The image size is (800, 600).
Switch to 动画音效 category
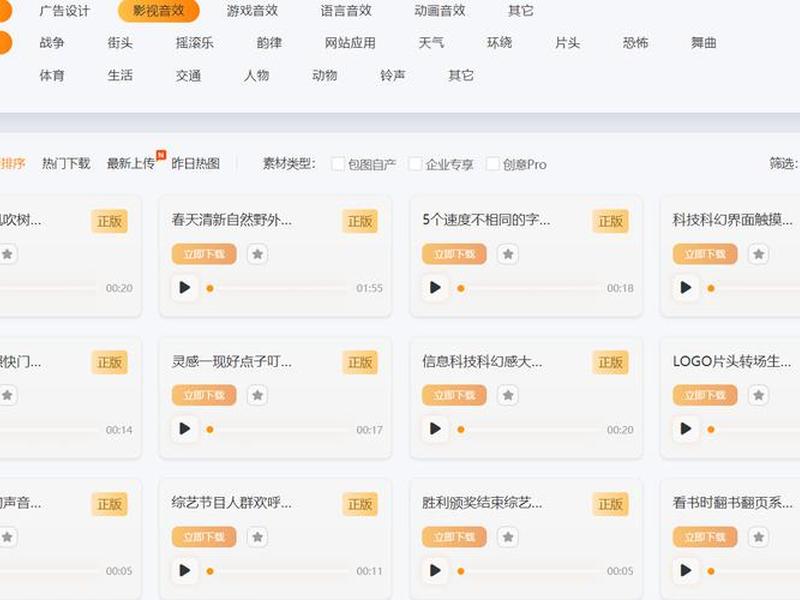point(440,11)
